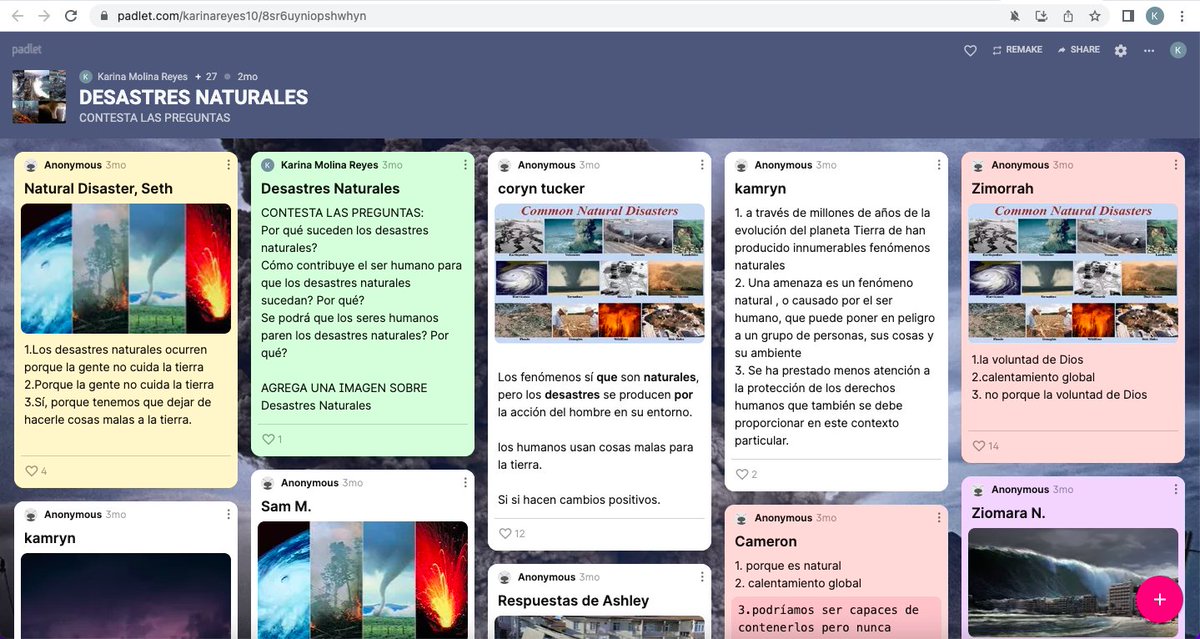
Task: Like this padlet with heart icon in header
Action: coord(970,50)
